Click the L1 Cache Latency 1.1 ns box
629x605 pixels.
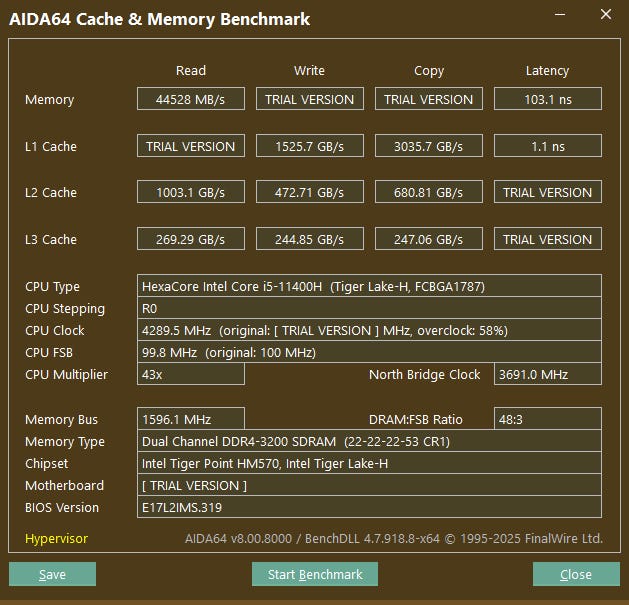click(547, 146)
